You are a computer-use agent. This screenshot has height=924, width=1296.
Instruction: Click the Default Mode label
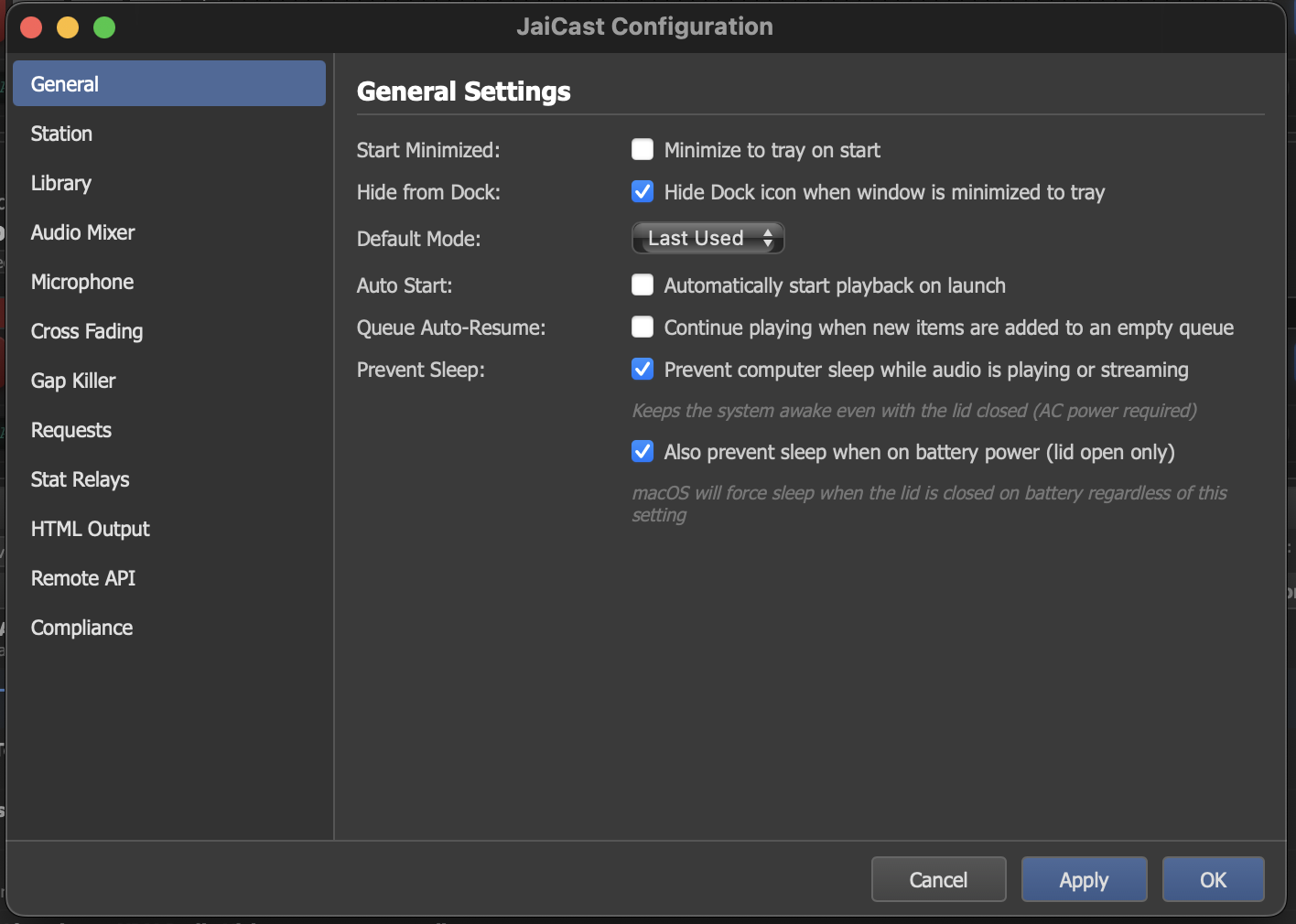418,239
